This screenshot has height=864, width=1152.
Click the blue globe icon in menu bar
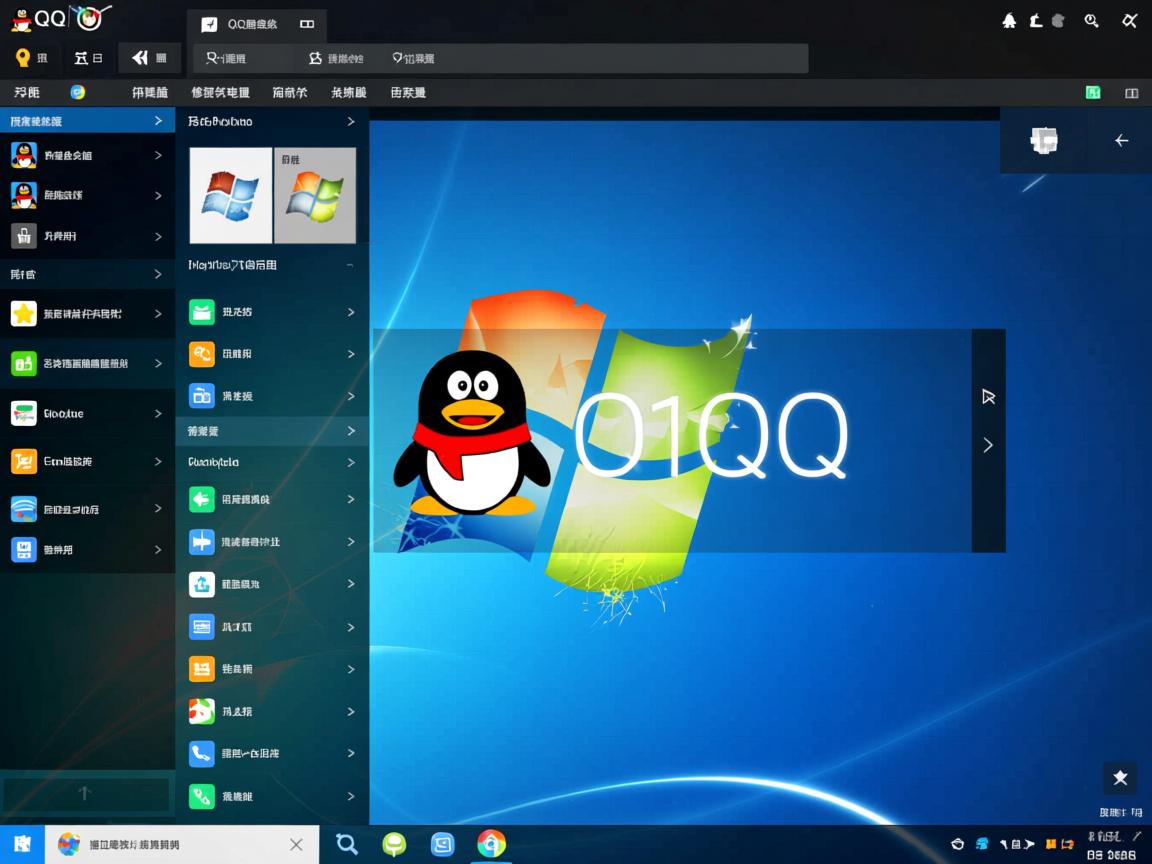tap(78, 92)
